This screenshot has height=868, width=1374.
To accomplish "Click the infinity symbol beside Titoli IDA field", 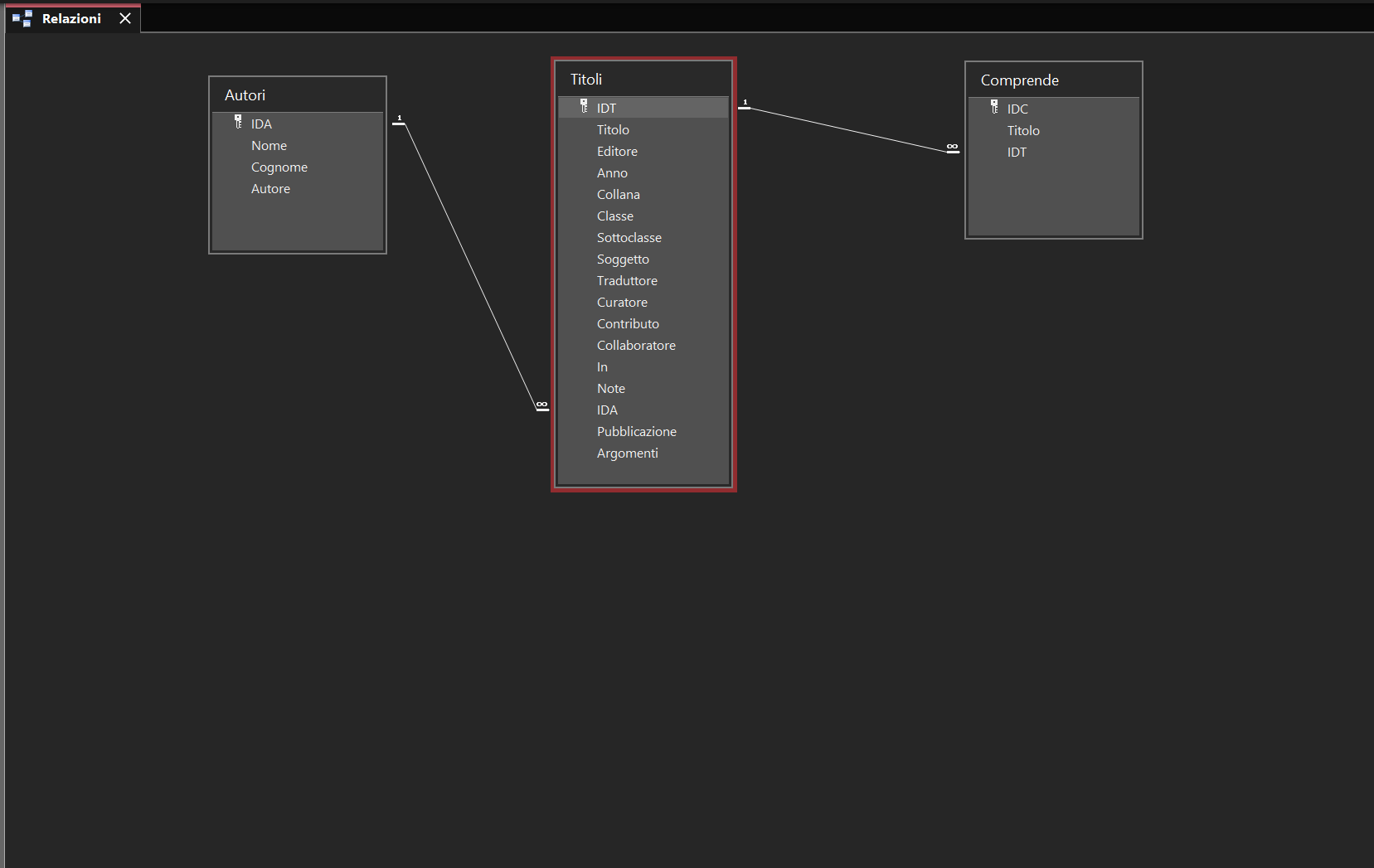I will click(542, 405).
